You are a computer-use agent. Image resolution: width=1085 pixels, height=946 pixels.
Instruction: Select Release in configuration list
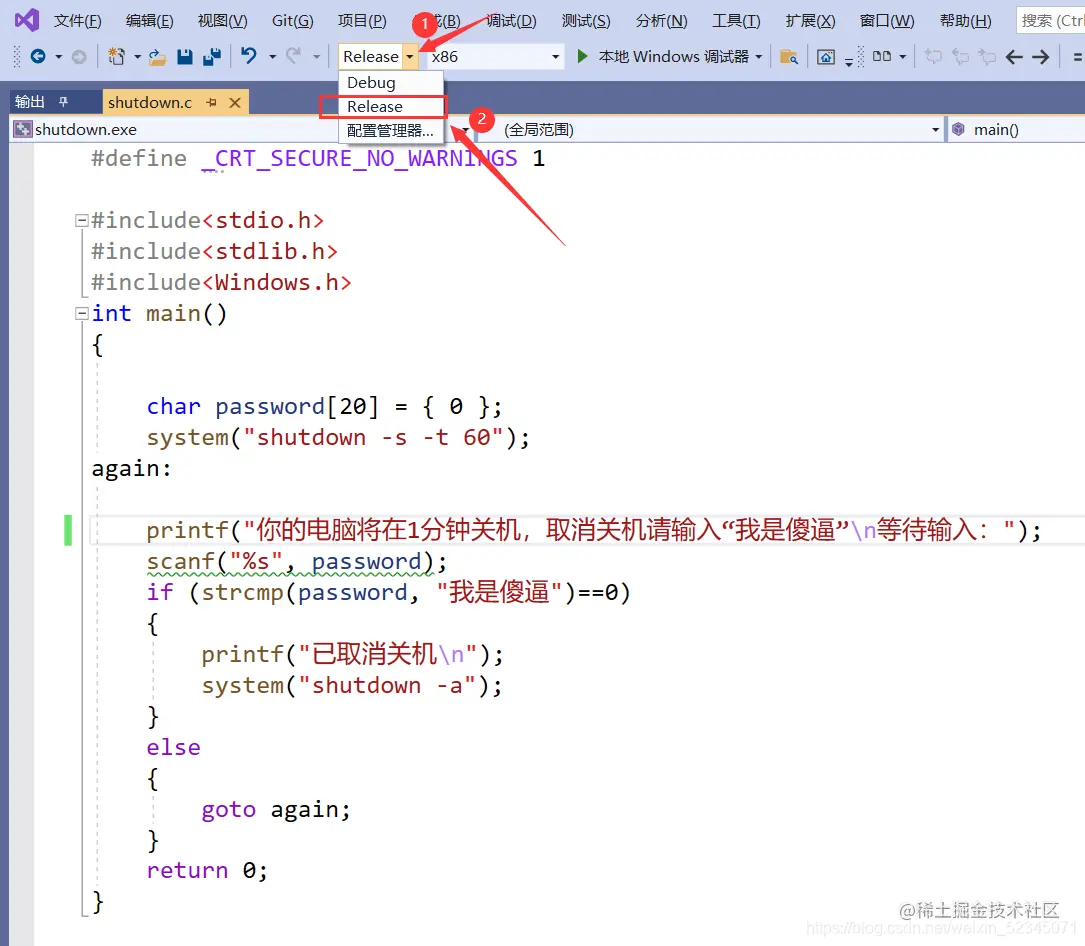point(391,107)
